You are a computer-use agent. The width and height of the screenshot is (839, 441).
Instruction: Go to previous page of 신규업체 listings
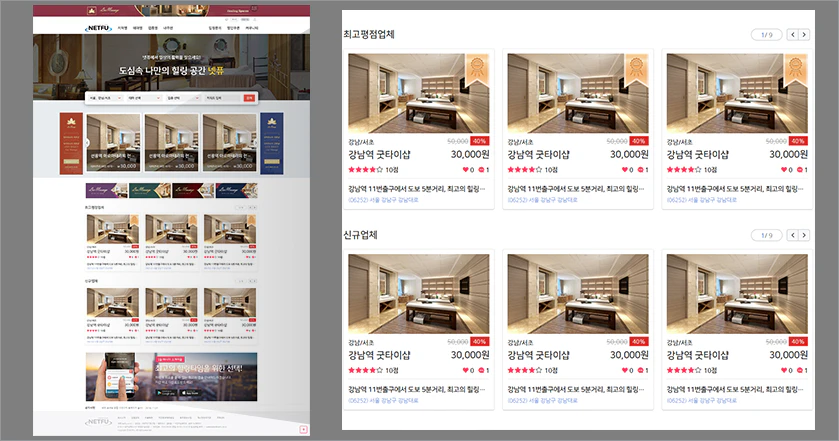tap(792, 235)
